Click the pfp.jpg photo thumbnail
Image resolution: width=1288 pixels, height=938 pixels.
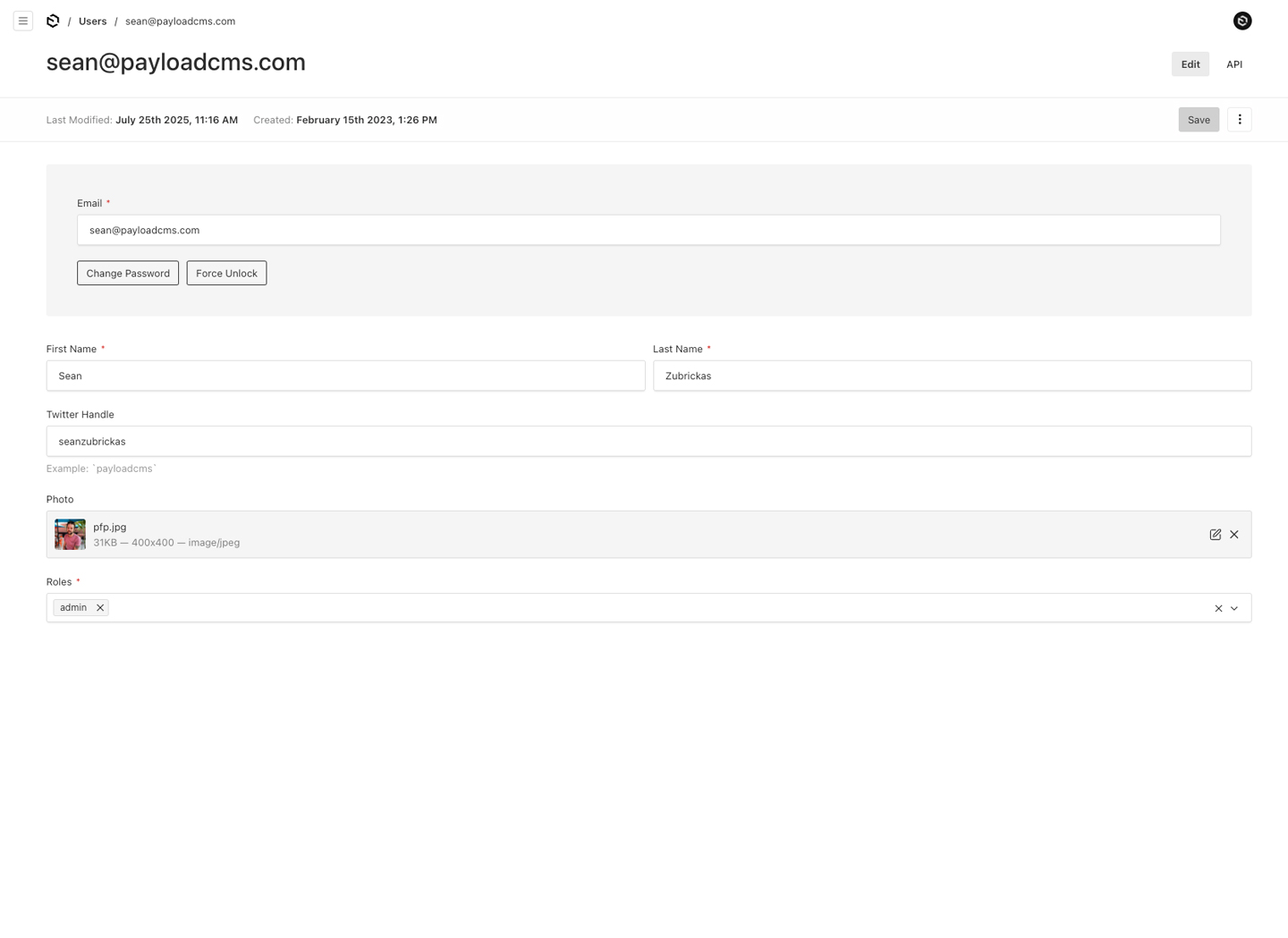[x=70, y=535]
